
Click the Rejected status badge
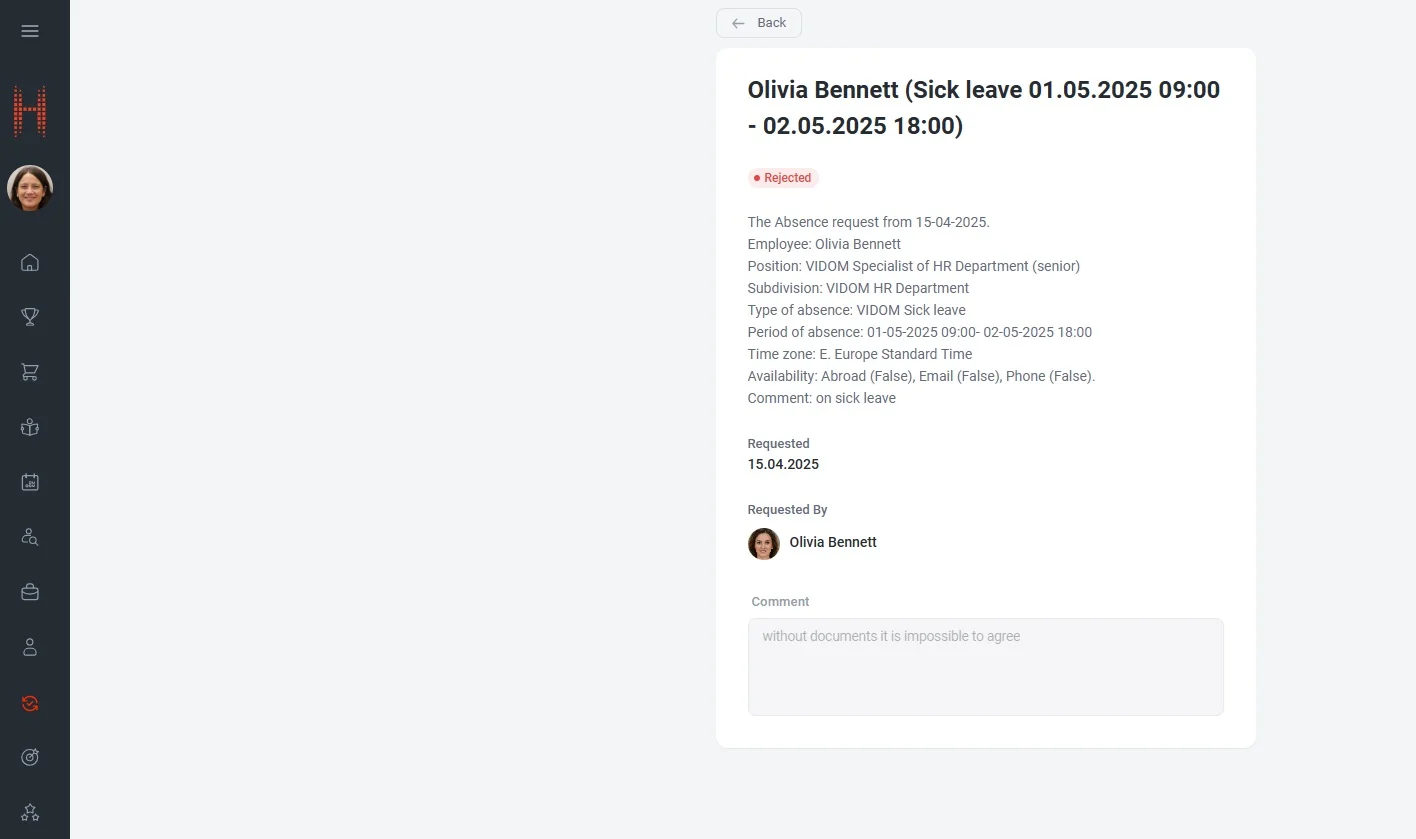click(x=783, y=178)
